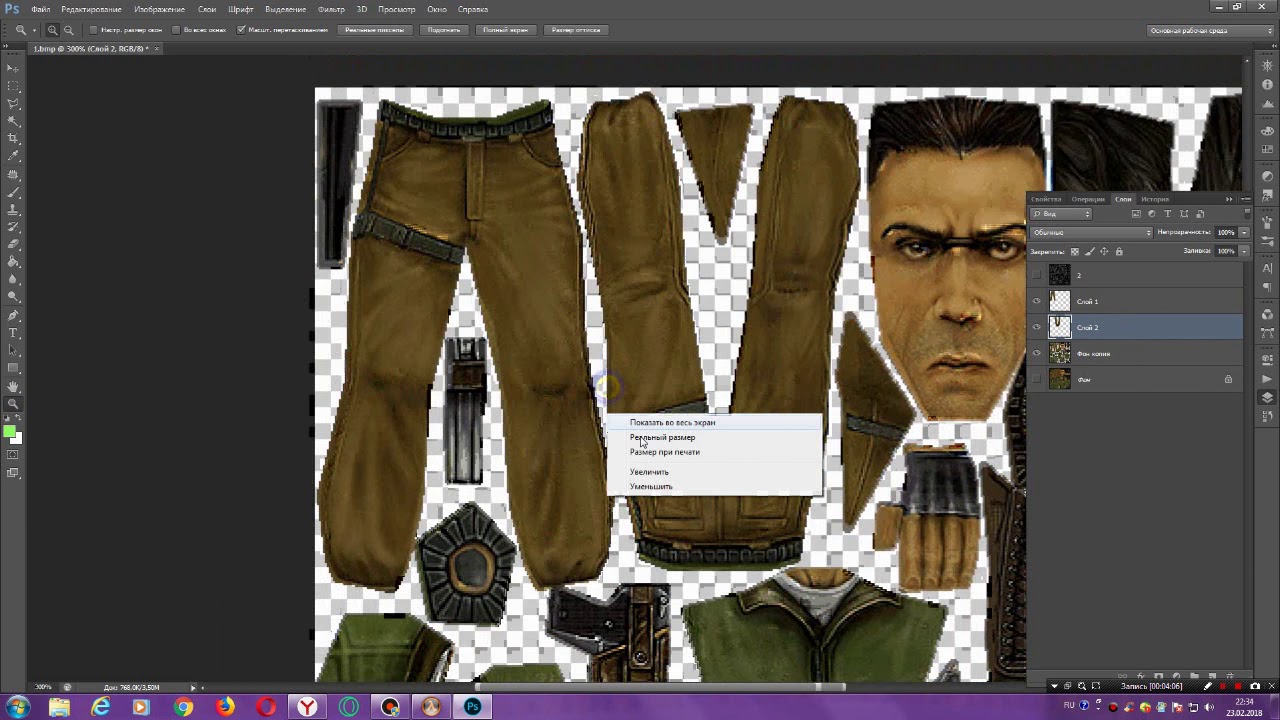Image resolution: width=1280 pixels, height=720 pixels.
Task: Change the screen mode
Action: (13, 473)
